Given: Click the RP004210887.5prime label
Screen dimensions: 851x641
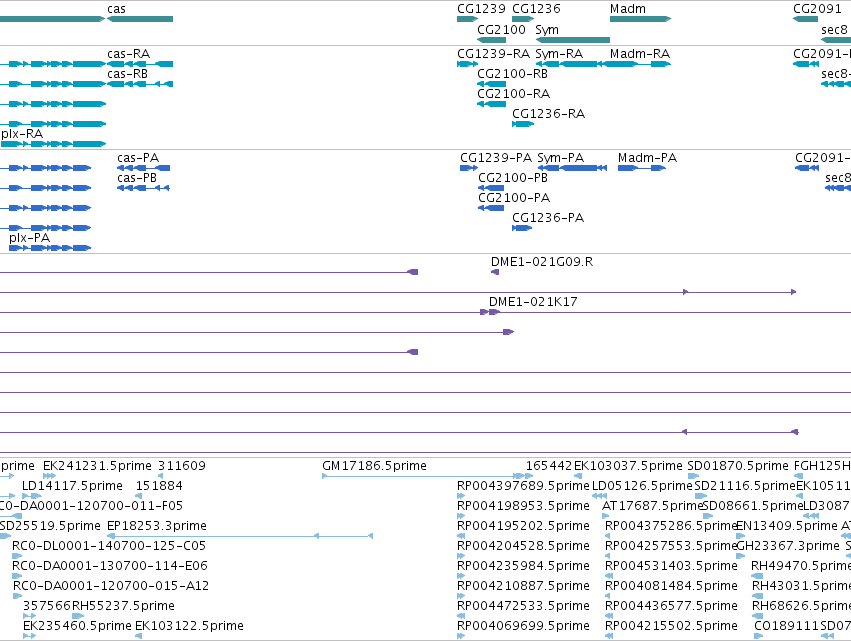Looking at the screenshot, I should point(523,586).
